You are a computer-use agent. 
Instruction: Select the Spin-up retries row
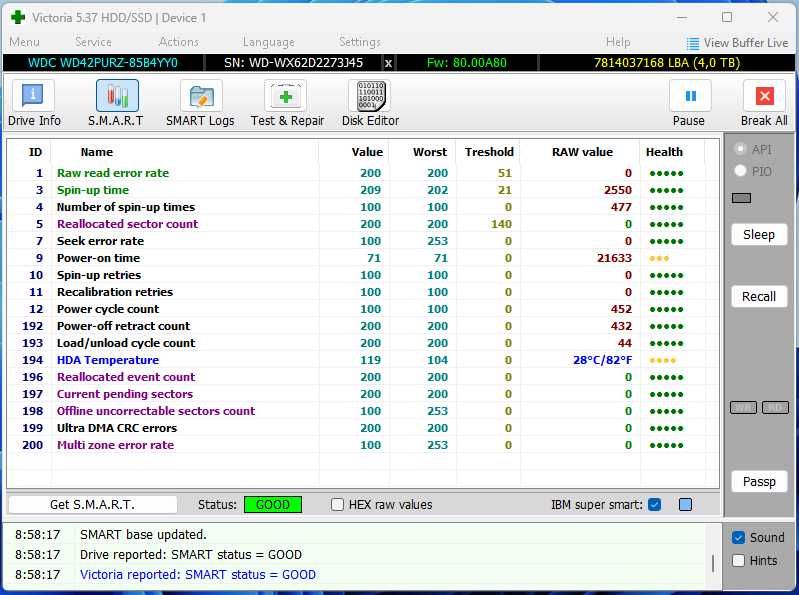362,275
